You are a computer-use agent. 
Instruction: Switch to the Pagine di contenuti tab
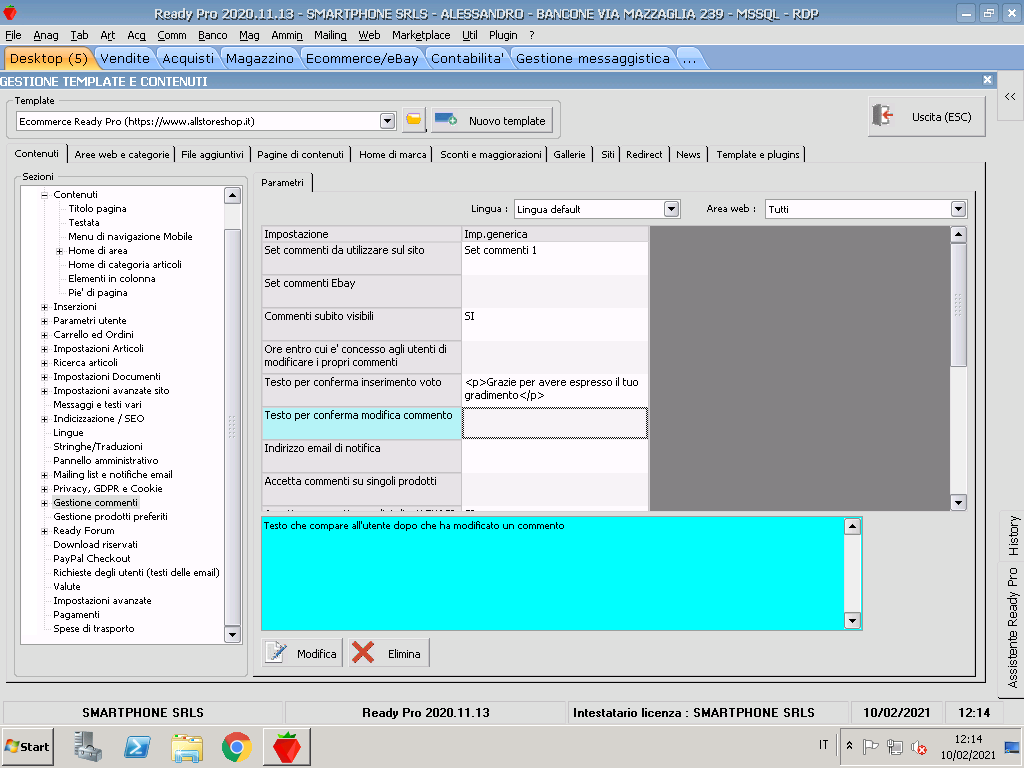coord(300,154)
